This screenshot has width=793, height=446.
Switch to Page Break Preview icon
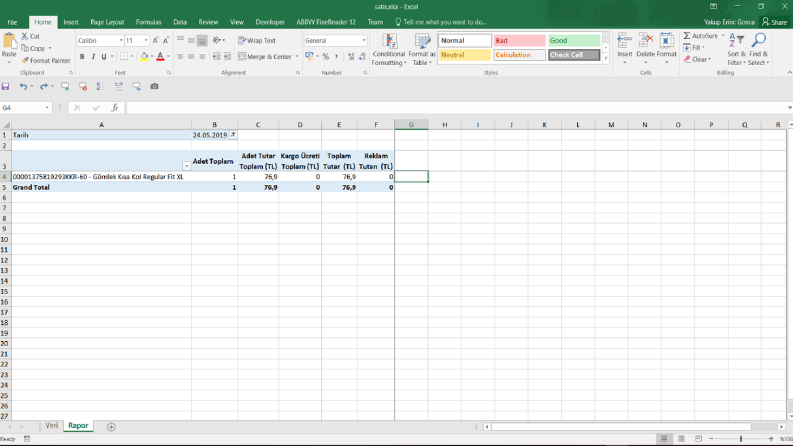point(698,439)
